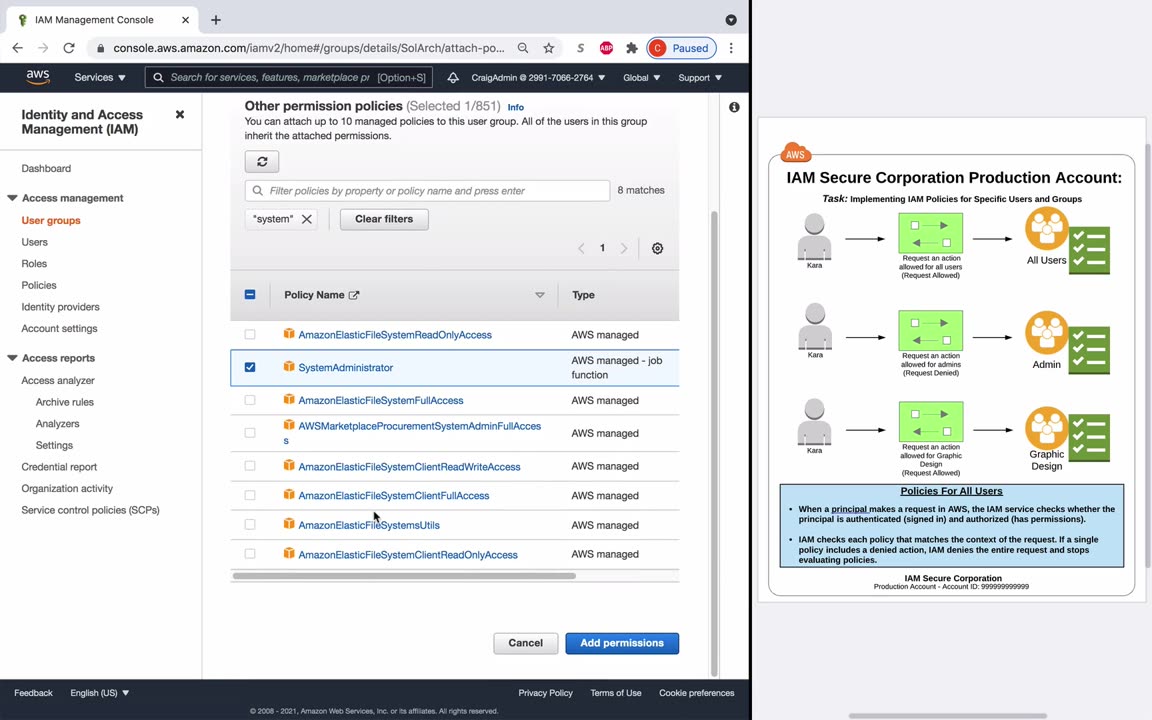The width and height of the screenshot is (1152, 720).
Task: Click the filter policies search field
Action: [427, 190]
